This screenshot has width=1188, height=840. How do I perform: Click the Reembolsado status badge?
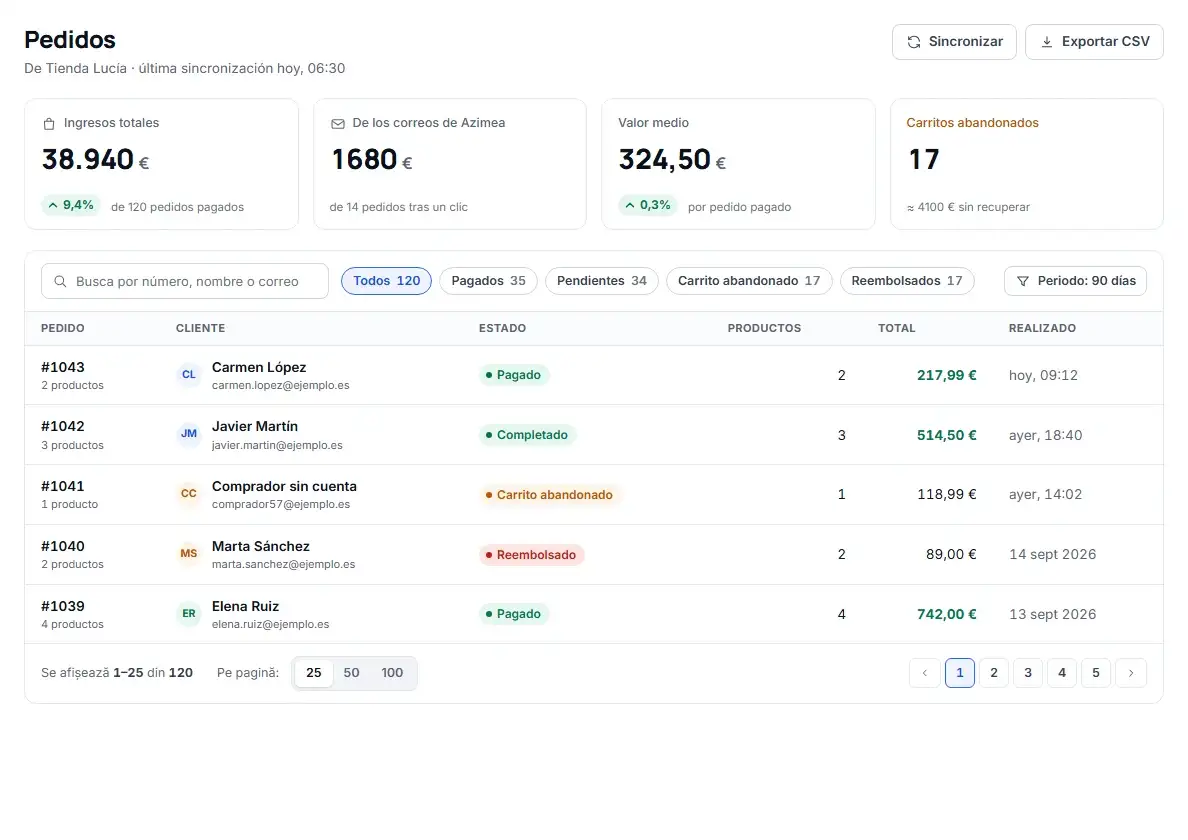(x=531, y=554)
